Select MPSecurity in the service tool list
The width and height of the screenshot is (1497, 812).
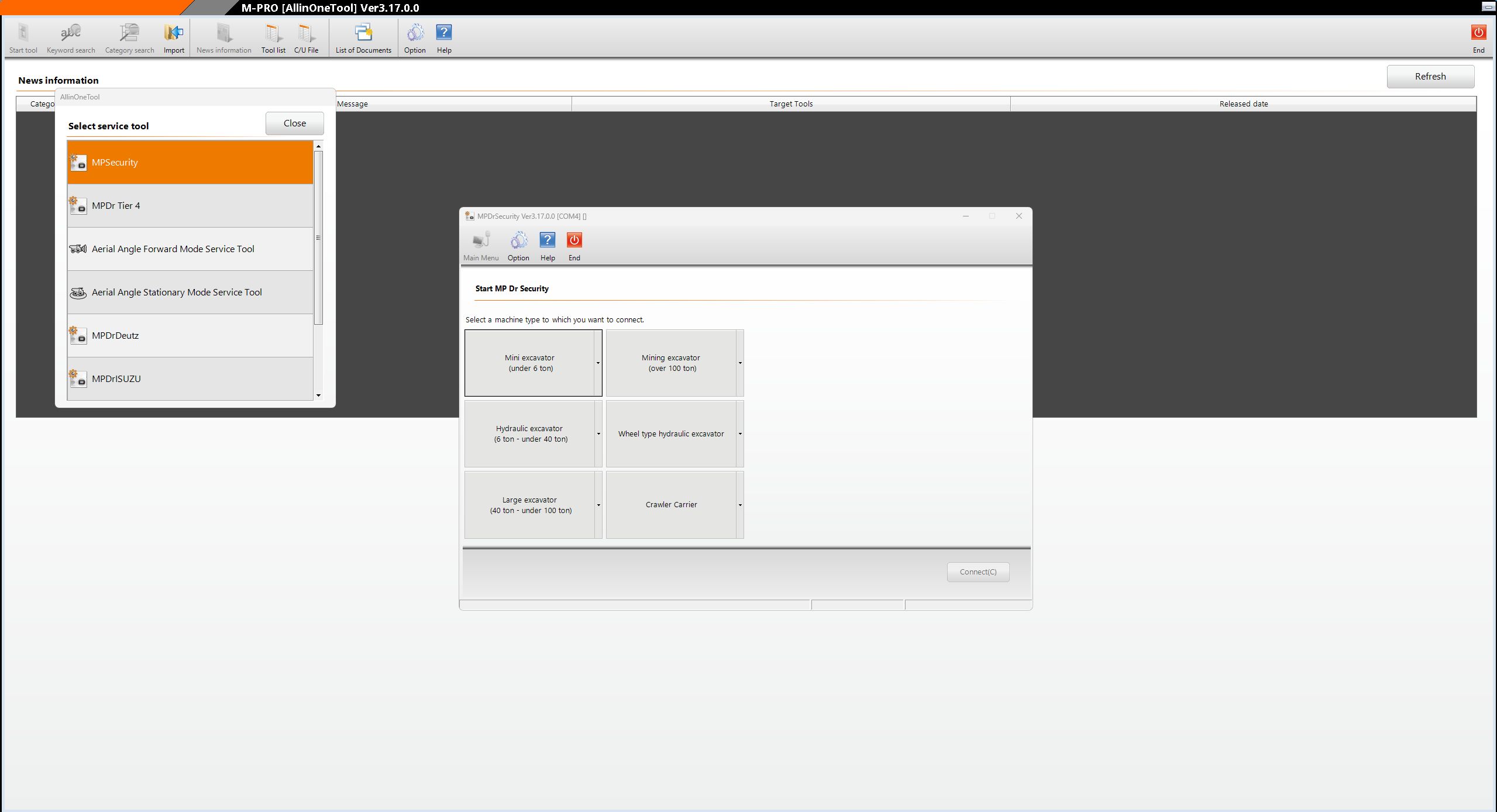190,163
